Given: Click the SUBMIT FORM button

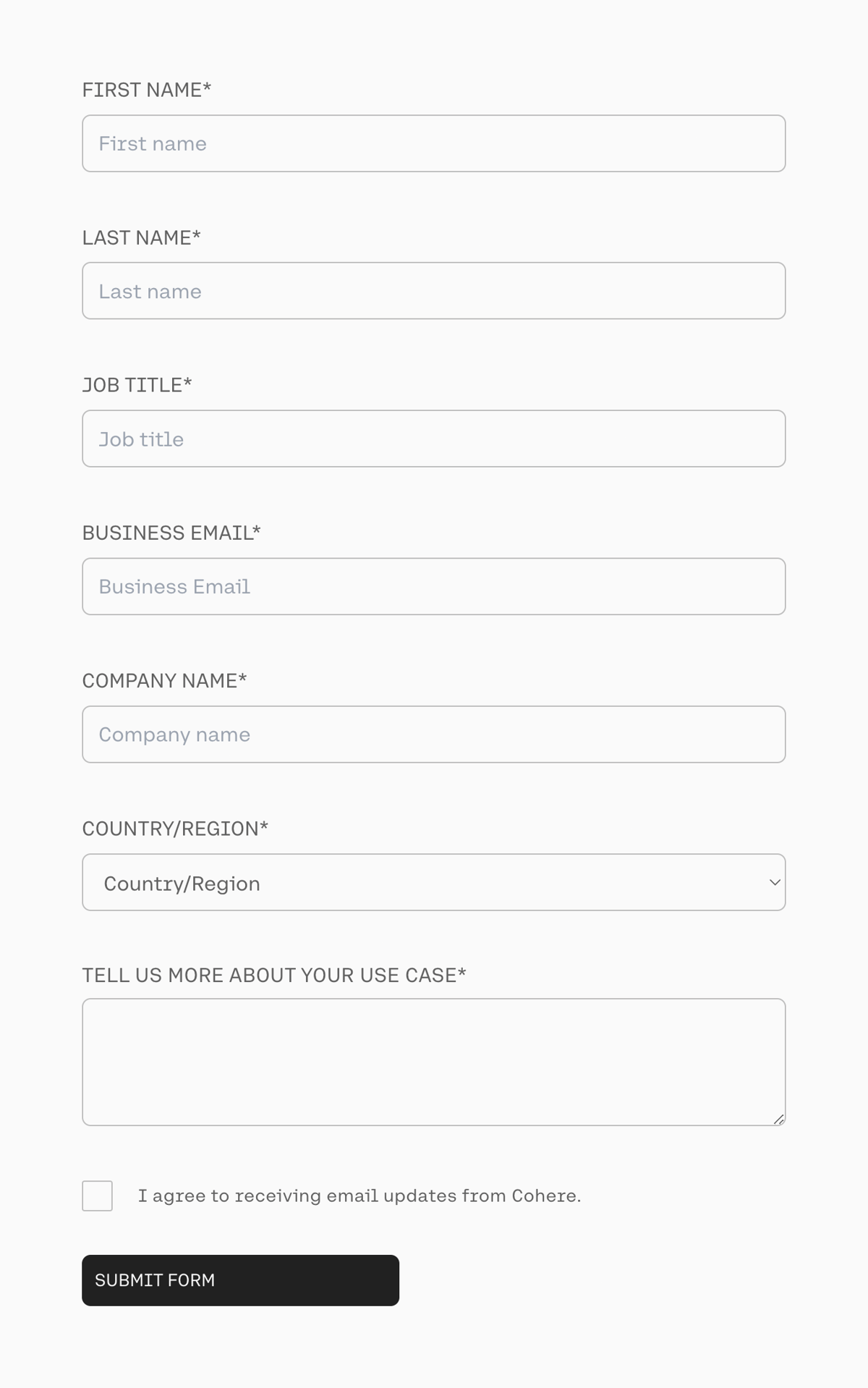Looking at the screenshot, I should click(239, 1280).
